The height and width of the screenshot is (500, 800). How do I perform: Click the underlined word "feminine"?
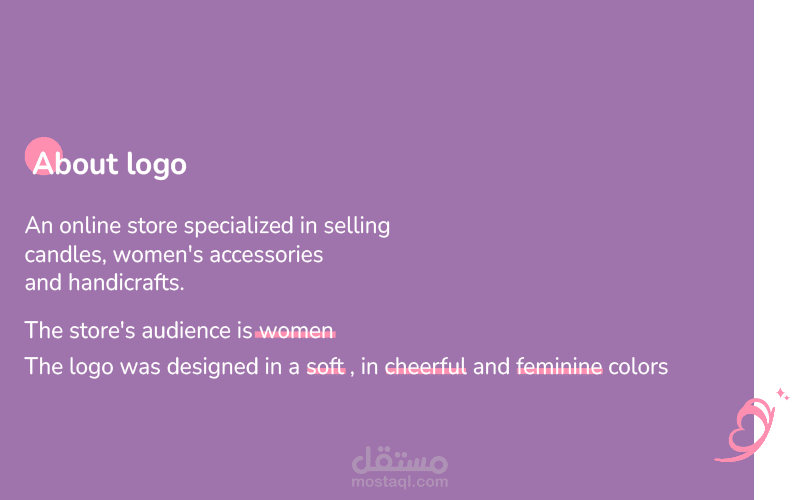coord(559,367)
